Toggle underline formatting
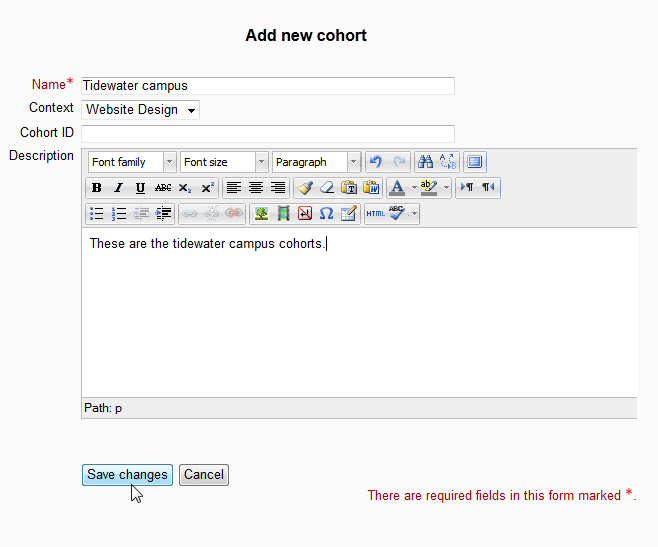Screen dimensions: 658x547 pos(140,188)
